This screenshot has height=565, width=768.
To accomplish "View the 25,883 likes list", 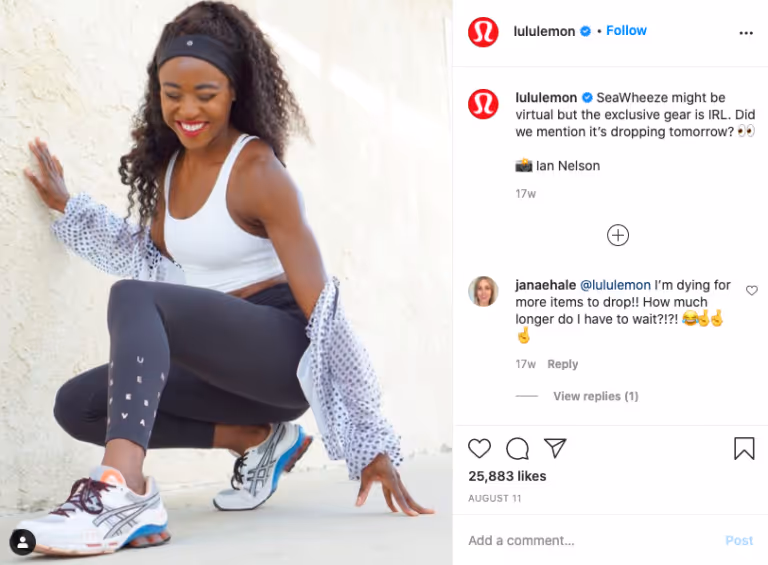I will coord(507,476).
